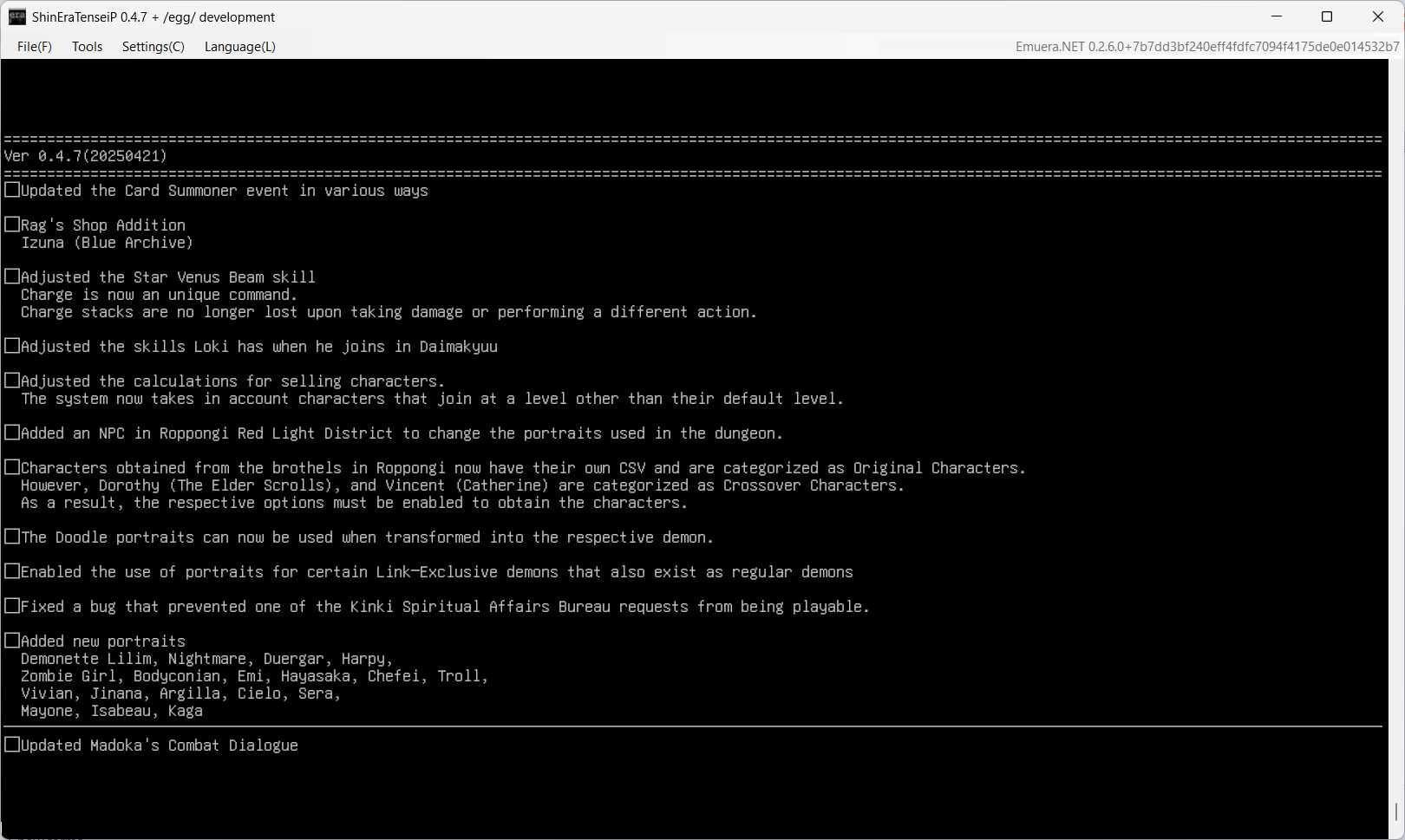Screen dimensions: 1405x840
Task: Toggle the Star Venus Beam skill checkbox
Action: 12,277
